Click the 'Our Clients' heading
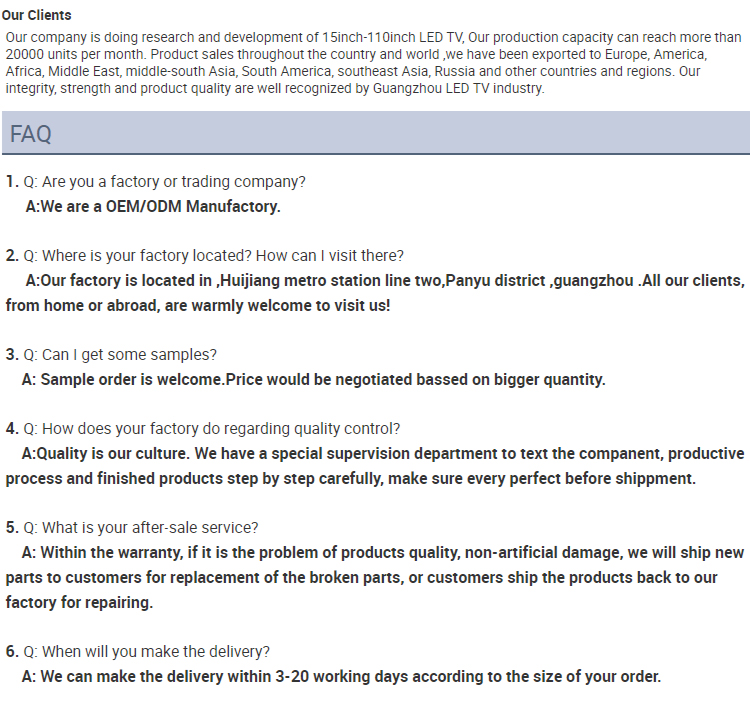Viewport: 750px width, 701px height. pyautogui.click(x=36, y=15)
